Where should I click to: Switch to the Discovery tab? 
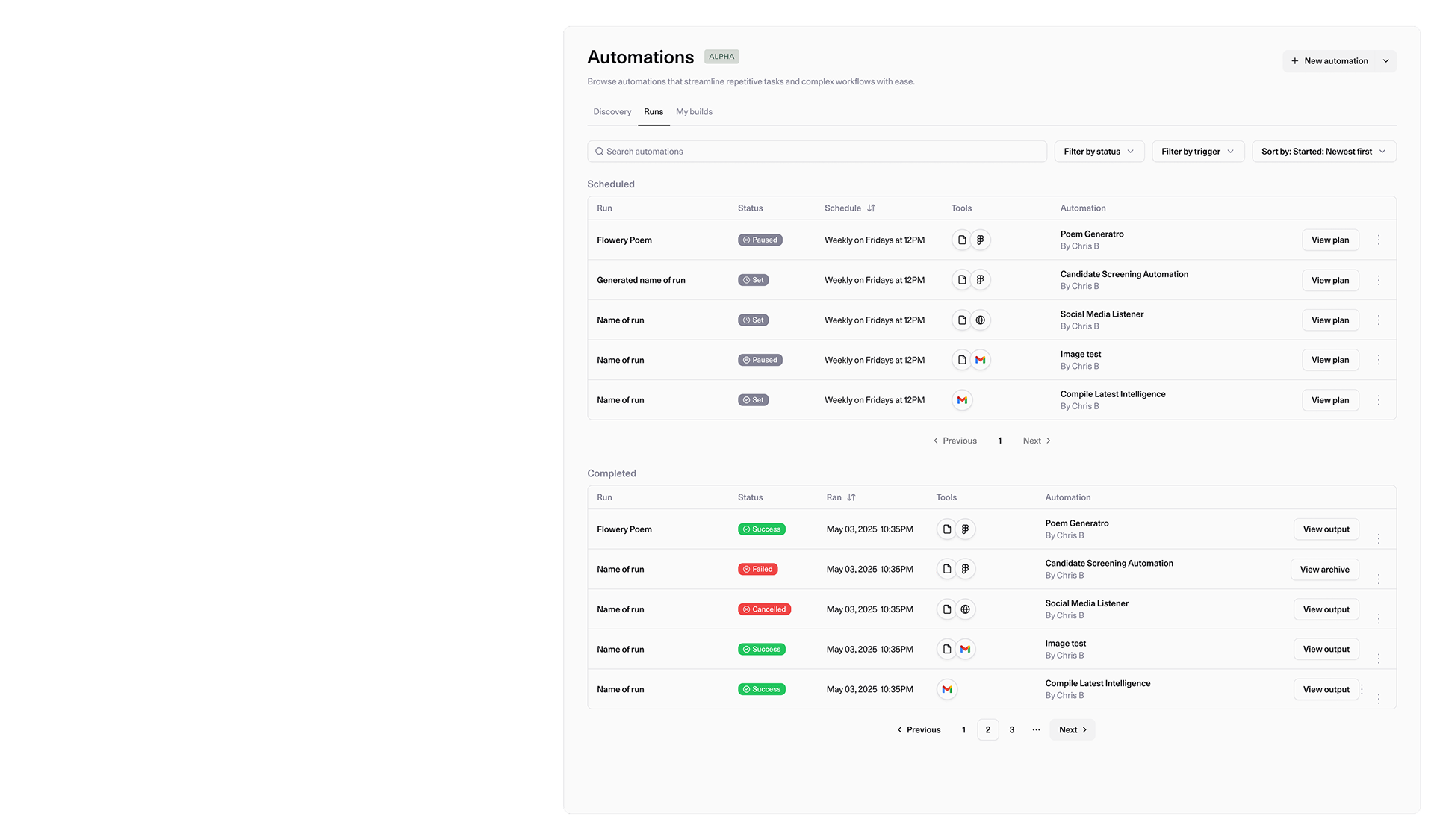pos(612,112)
